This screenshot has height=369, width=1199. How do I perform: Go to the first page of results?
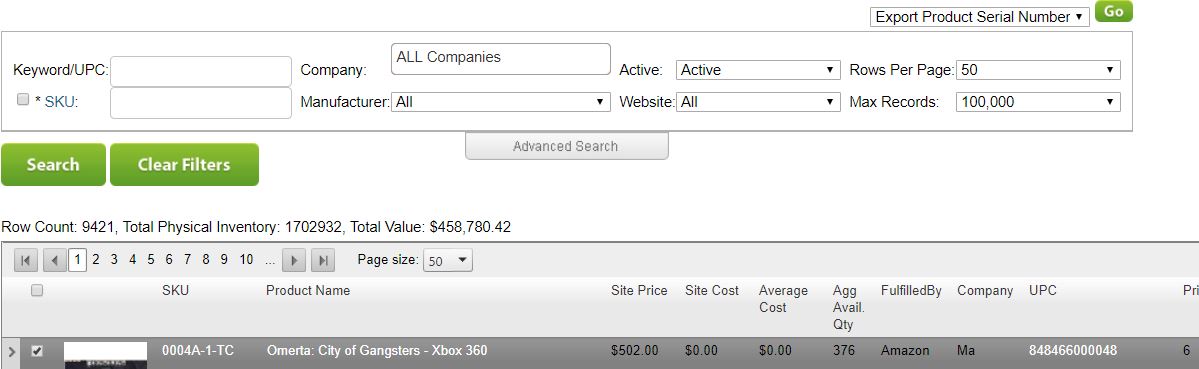click(25, 261)
